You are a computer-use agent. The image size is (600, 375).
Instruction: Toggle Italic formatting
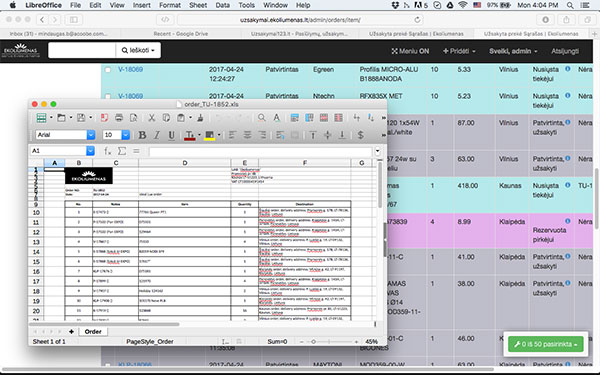(x=157, y=135)
